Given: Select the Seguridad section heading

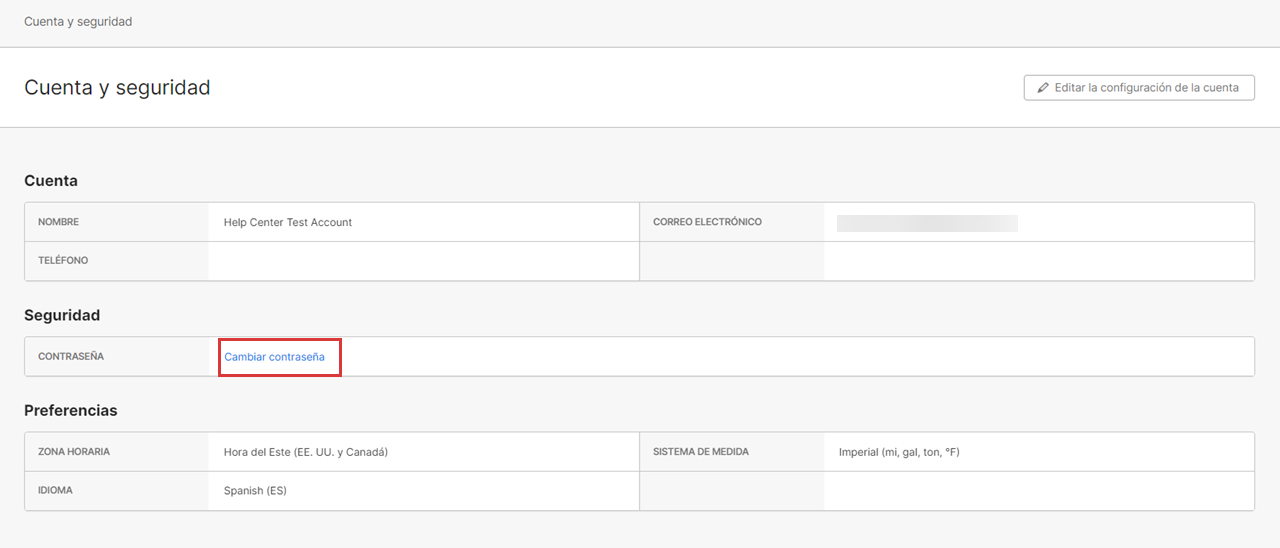Looking at the screenshot, I should (62, 315).
